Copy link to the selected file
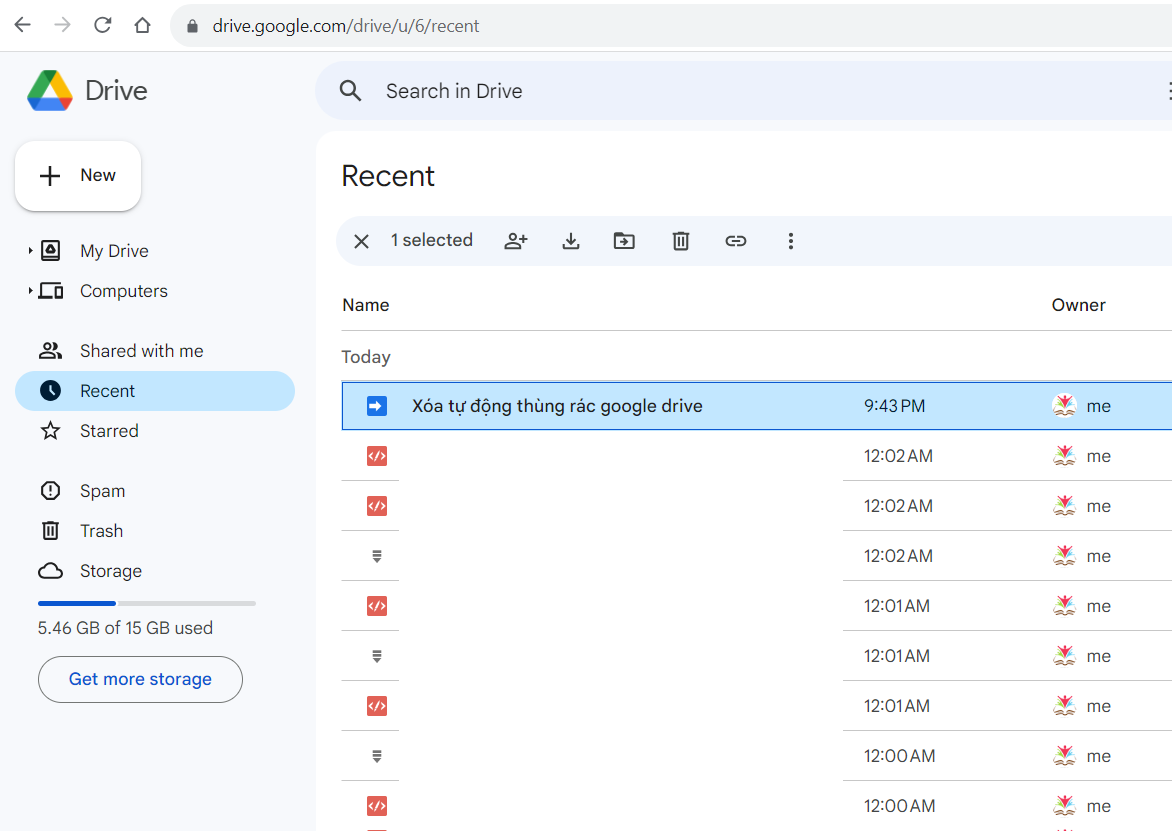This screenshot has height=831, width=1172. (x=736, y=241)
